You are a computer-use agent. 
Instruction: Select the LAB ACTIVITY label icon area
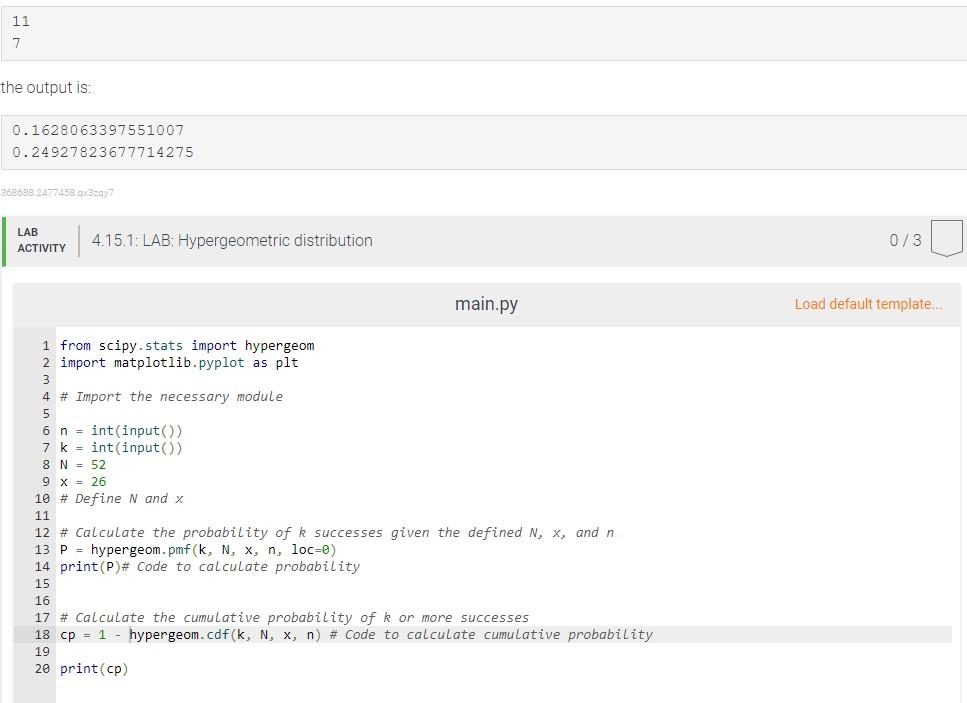pyautogui.click(x=41, y=240)
